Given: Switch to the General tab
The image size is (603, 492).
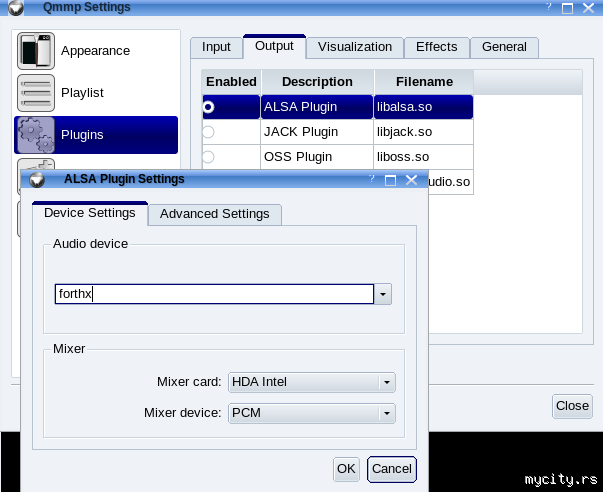Looking at the screenshot, I should pyautogui.click(x=505, y=47).
